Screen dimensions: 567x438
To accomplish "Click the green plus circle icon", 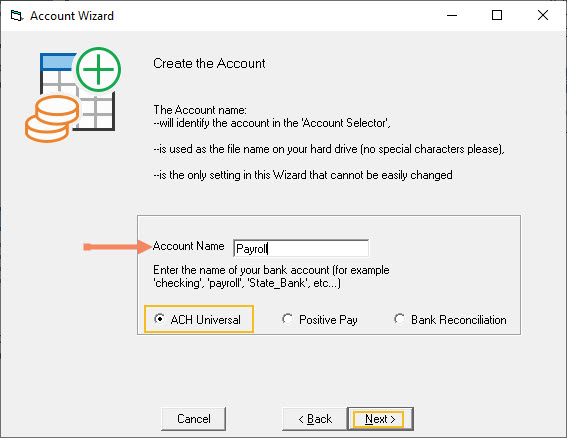I will (x=98, y=69).
